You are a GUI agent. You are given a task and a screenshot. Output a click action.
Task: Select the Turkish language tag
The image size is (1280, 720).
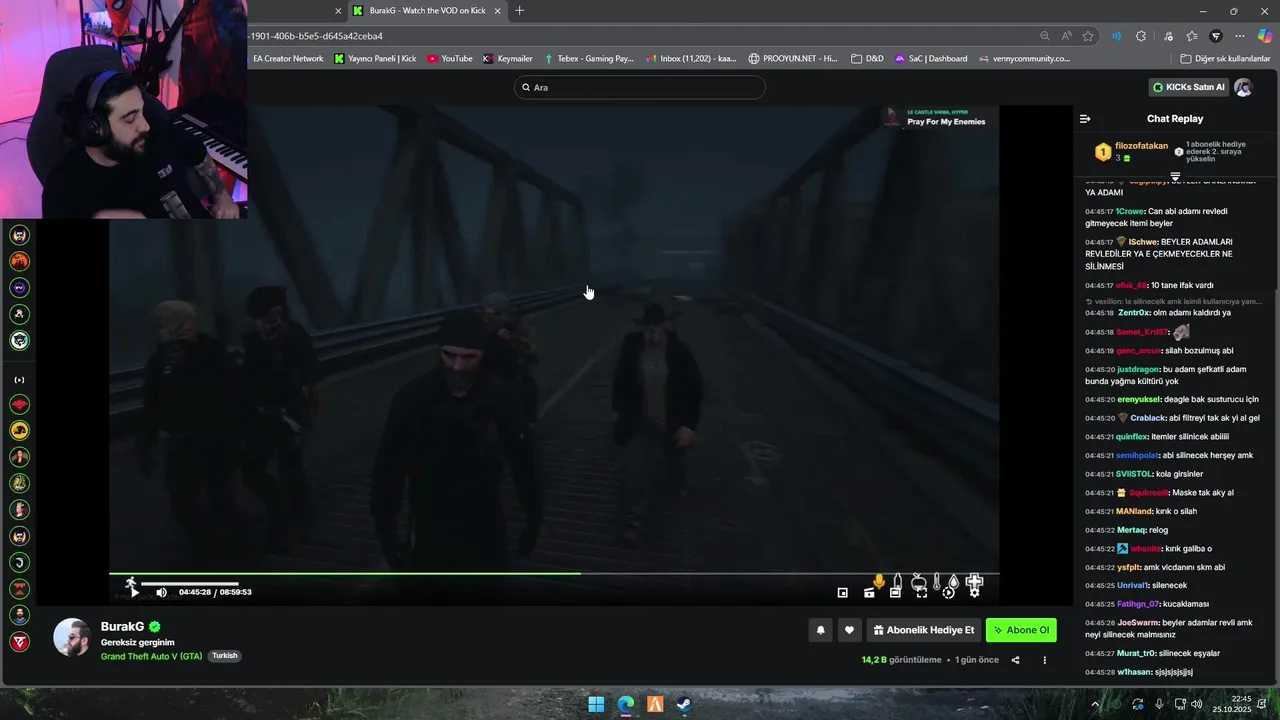(225, 656)
